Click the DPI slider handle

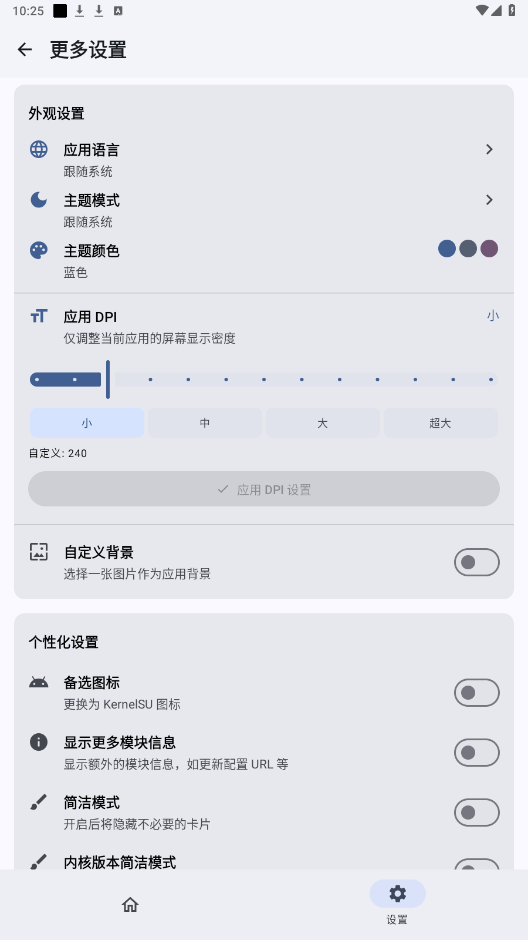click(108, 379)
